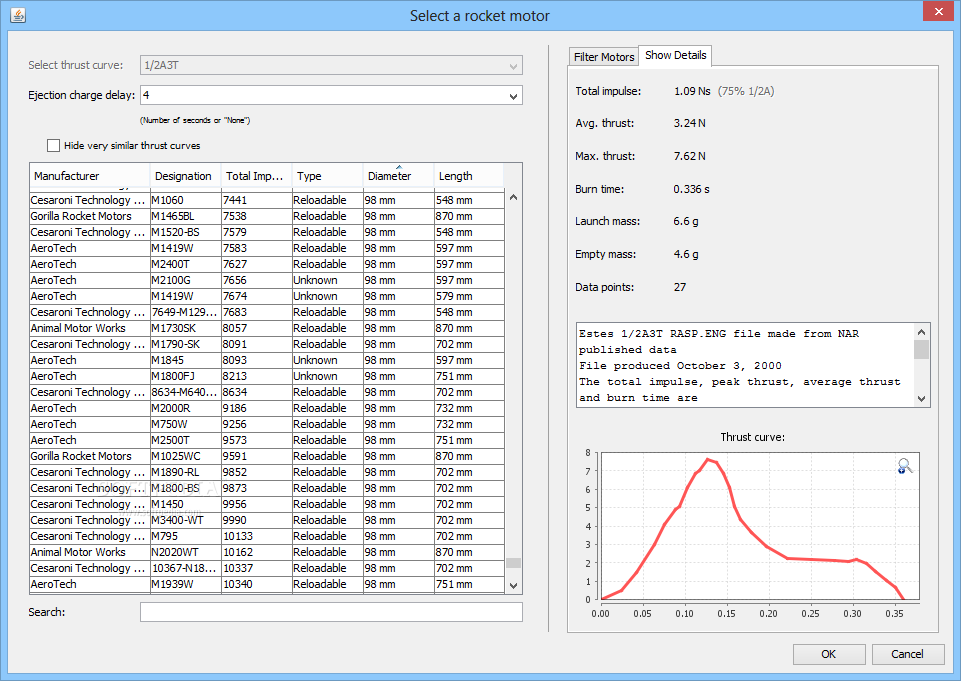The image size is (961, 681).
Task: Select the M1939W AeroTech row
Action: (267, 584)
